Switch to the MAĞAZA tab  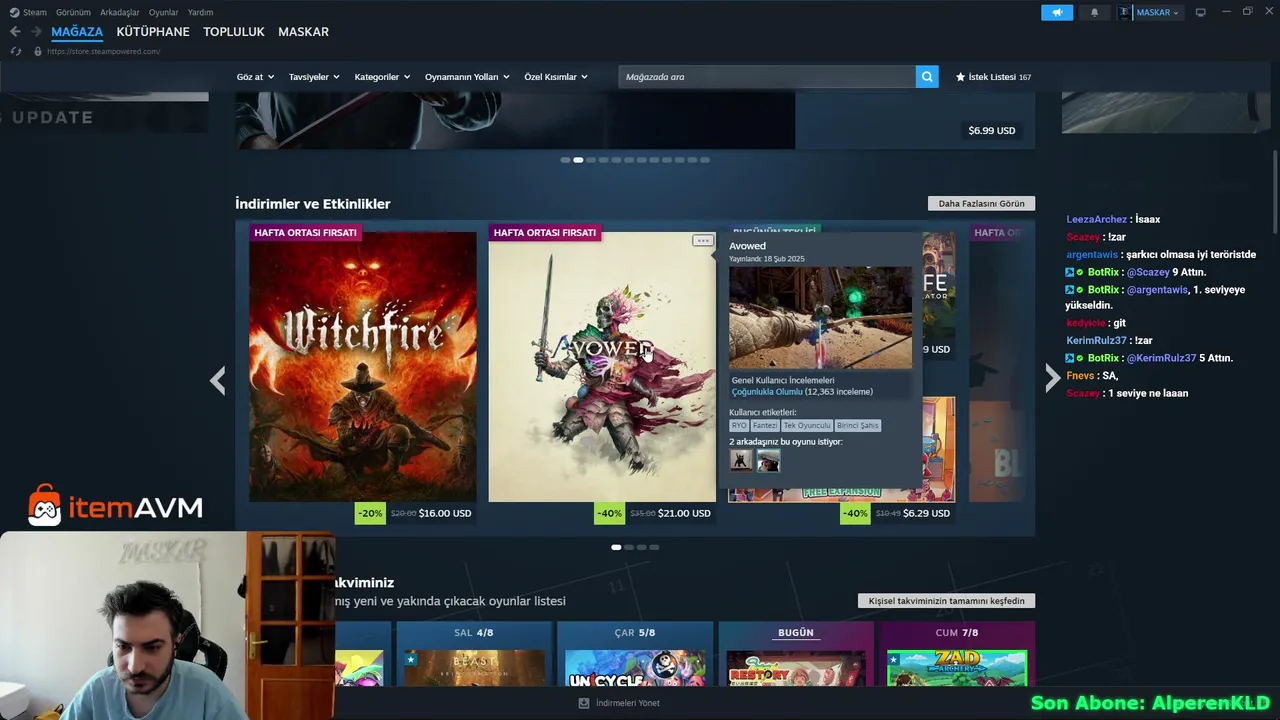pos(77,32)
